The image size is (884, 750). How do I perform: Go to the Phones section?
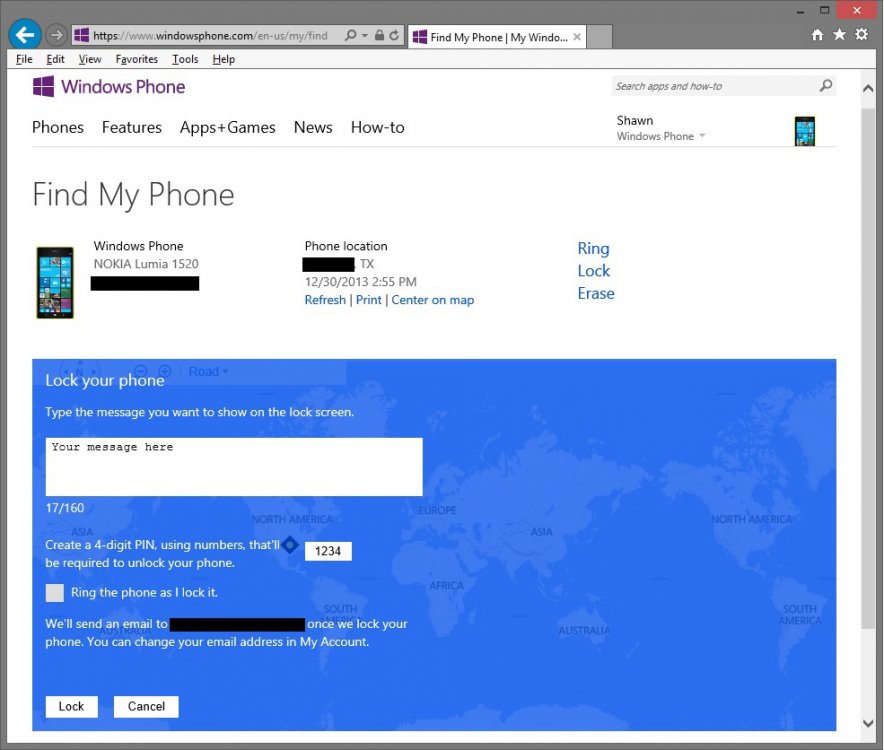tap(58, 127)
